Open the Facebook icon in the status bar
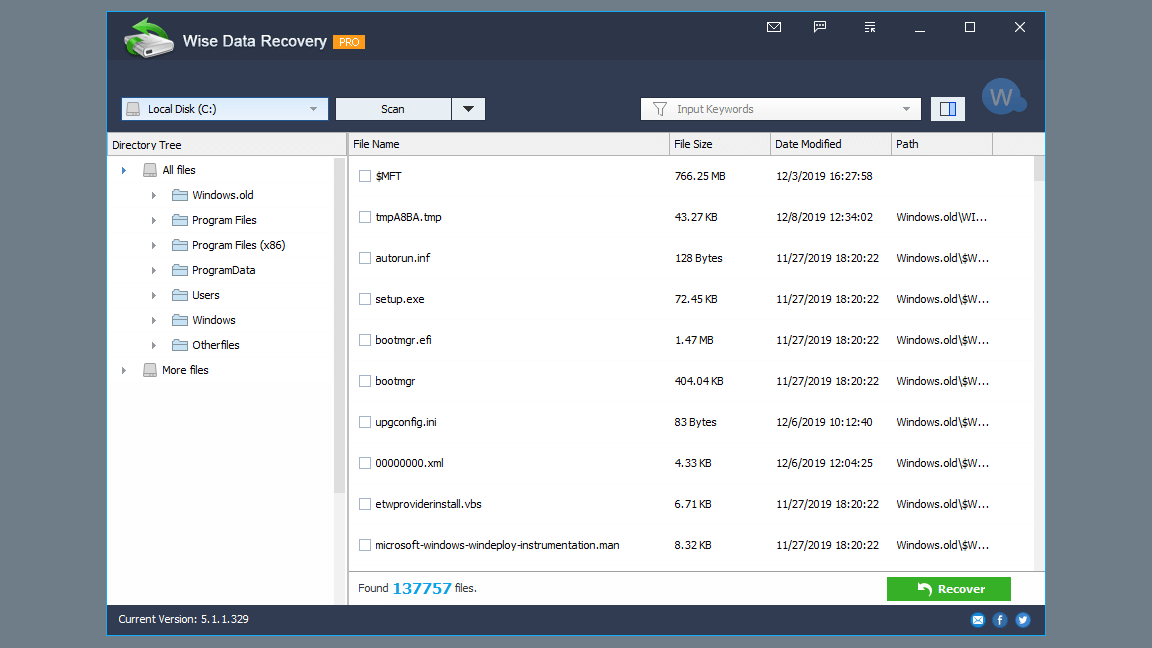Viewport: 1152px width, 648px height. click(x=1000, y=620)
